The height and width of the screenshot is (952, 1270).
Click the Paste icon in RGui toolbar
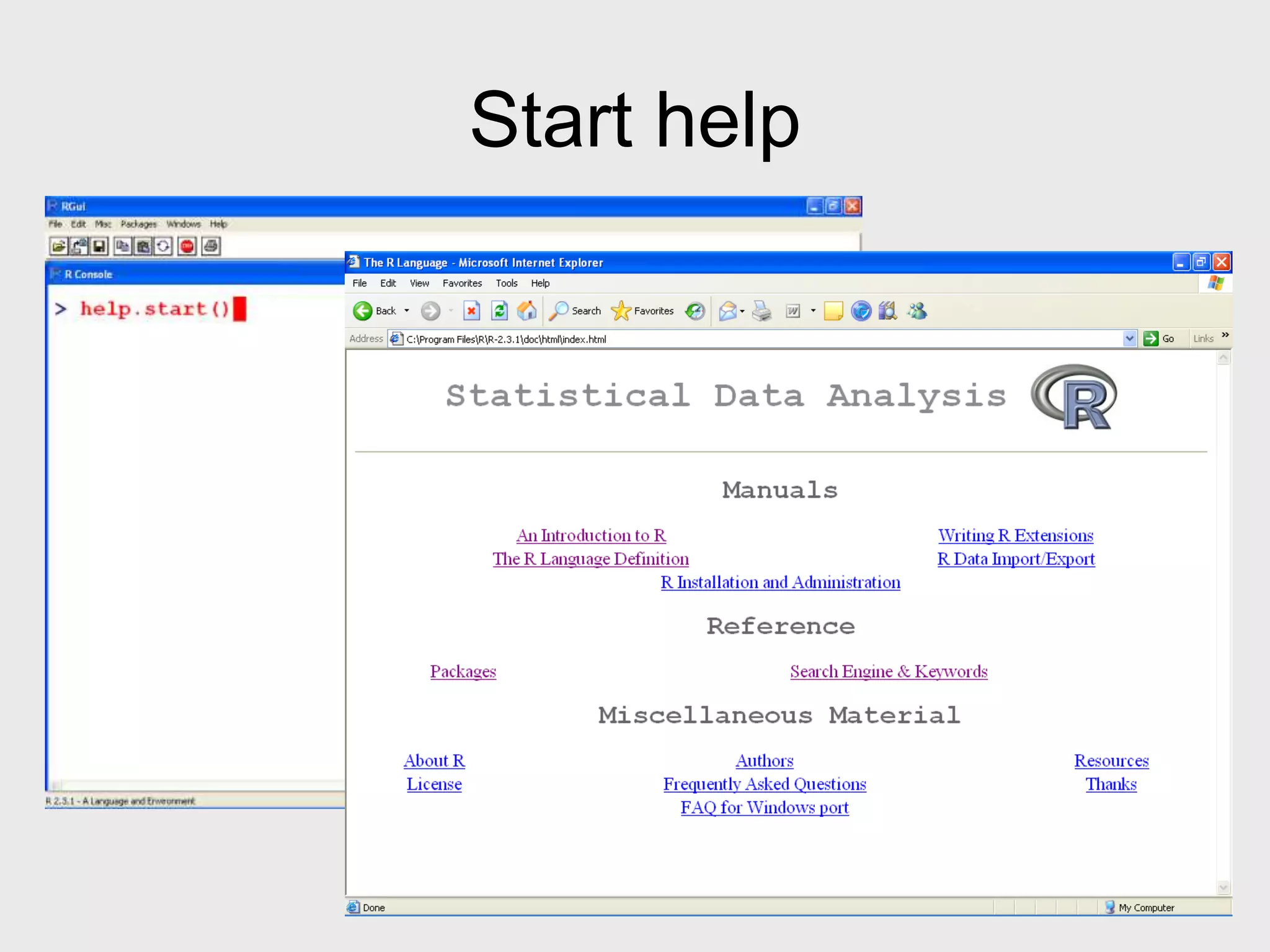point(143,246)
